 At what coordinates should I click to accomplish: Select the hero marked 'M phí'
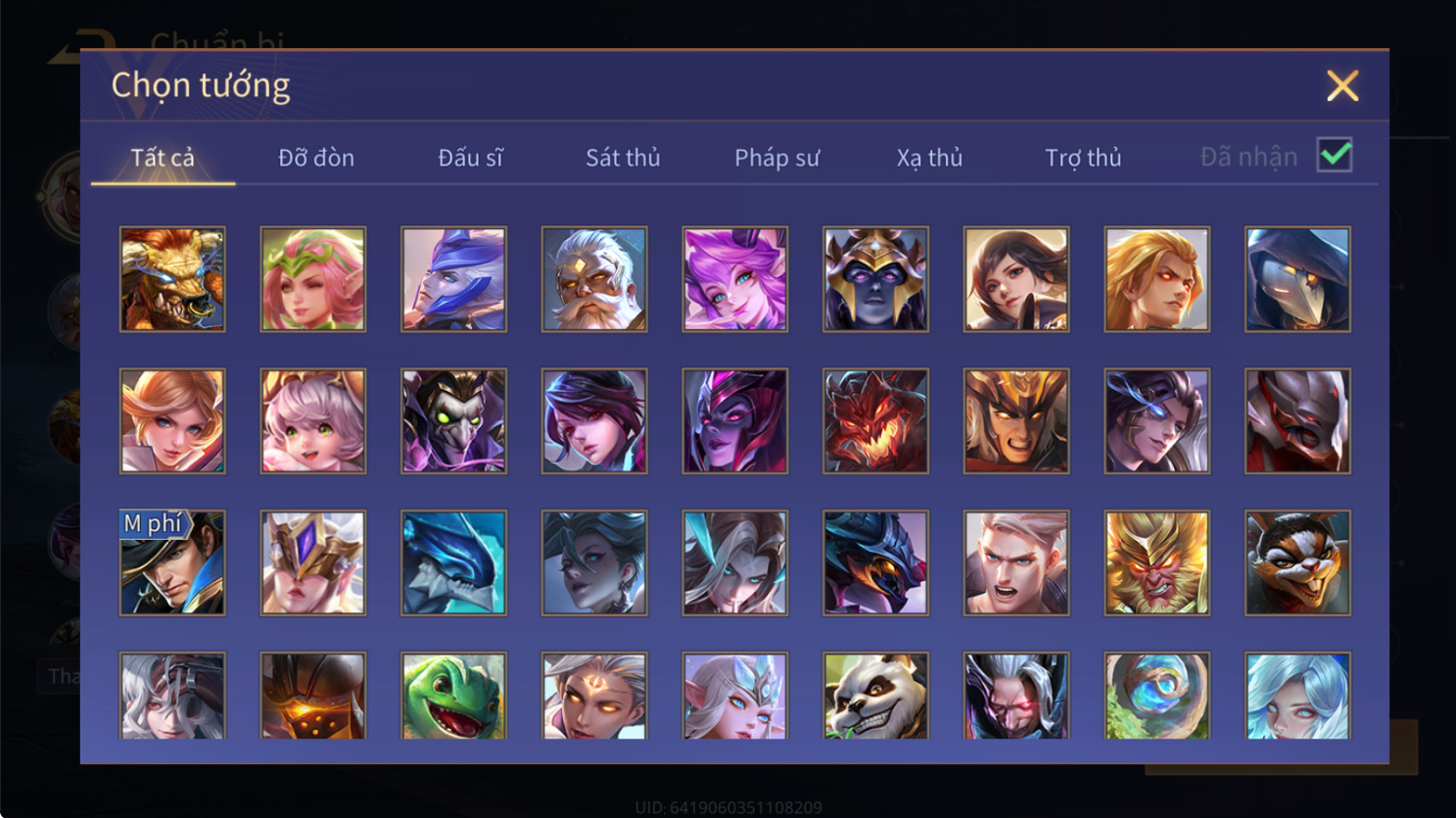pos(172,563)
